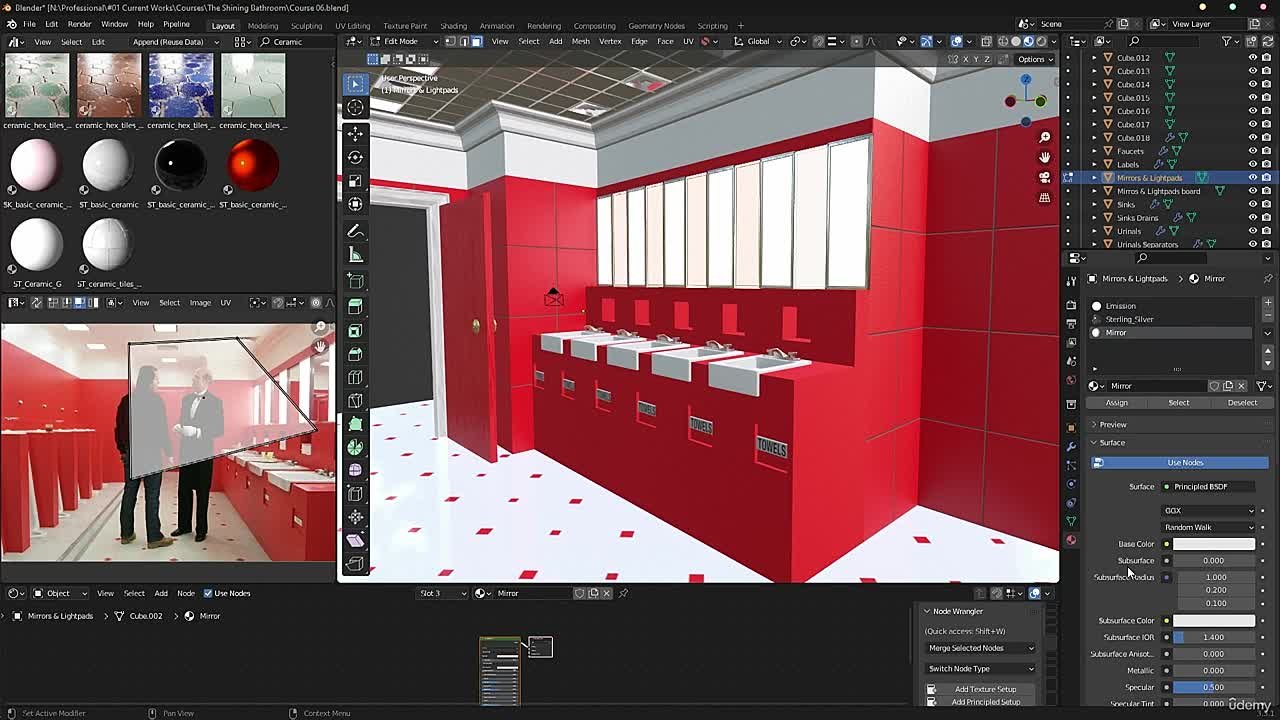Open the Mesh menu in viewport header
This screenshot has height=720, width=1280.
coord(580,41)
